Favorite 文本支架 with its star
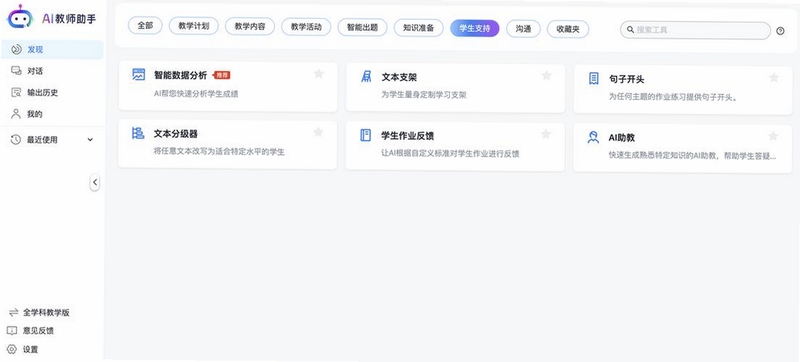Viewport: 800px width, 362px height. point(546,75)
